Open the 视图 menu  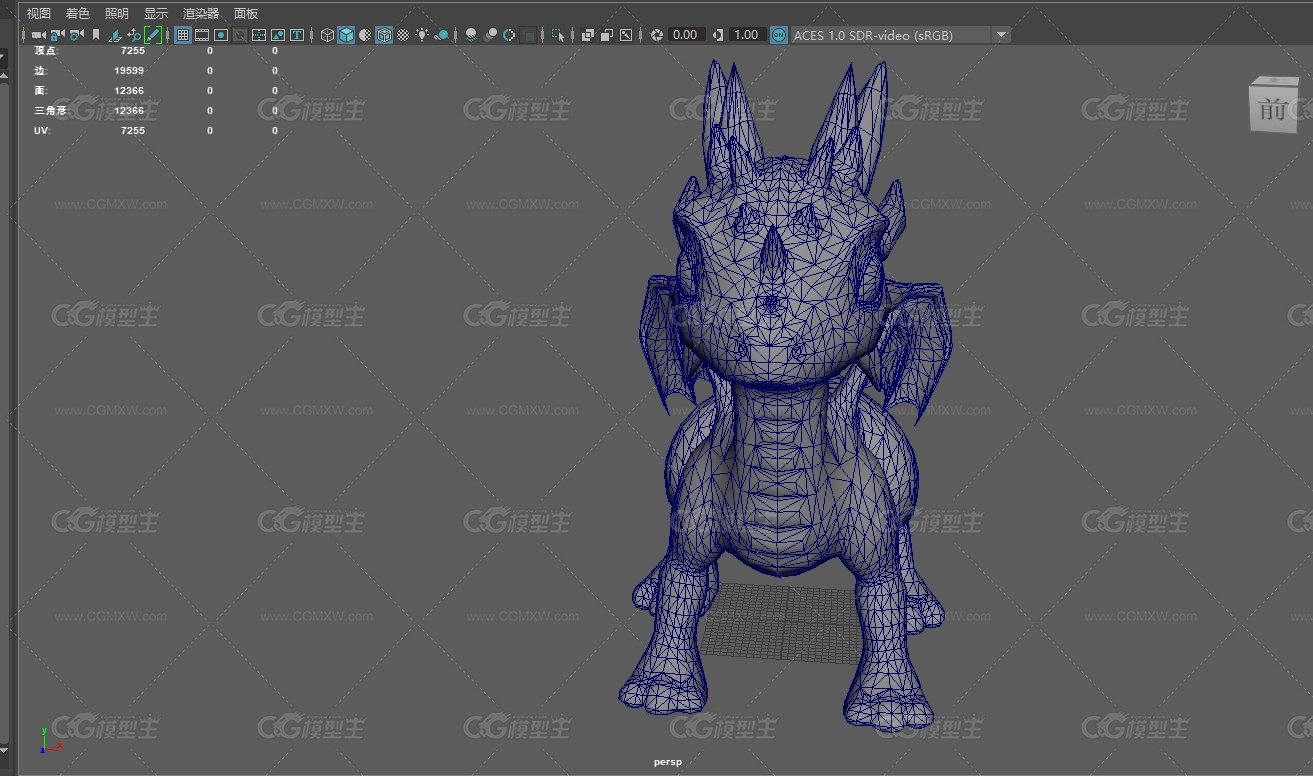tap(39, 13)
